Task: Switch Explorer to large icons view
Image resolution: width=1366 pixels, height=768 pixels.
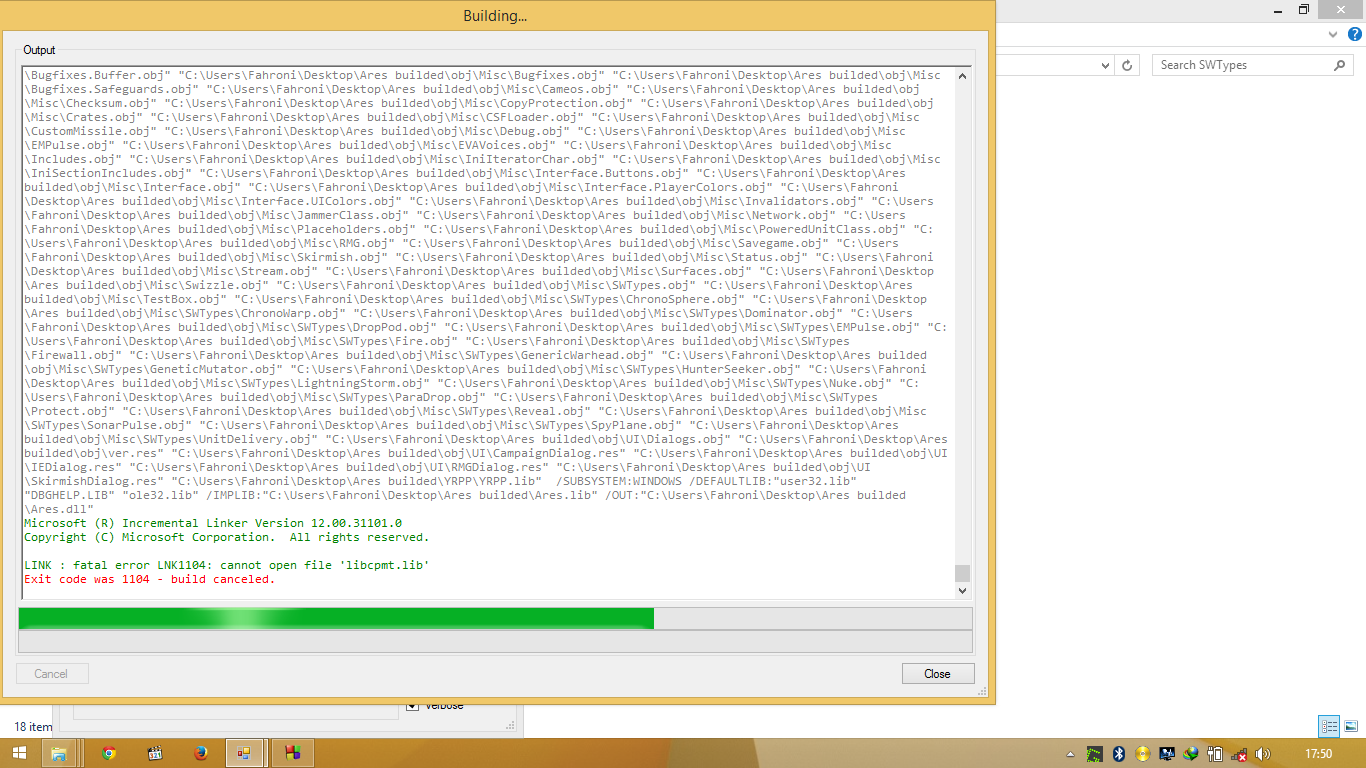Action: pyautogui.click(x=1351, y=726)
